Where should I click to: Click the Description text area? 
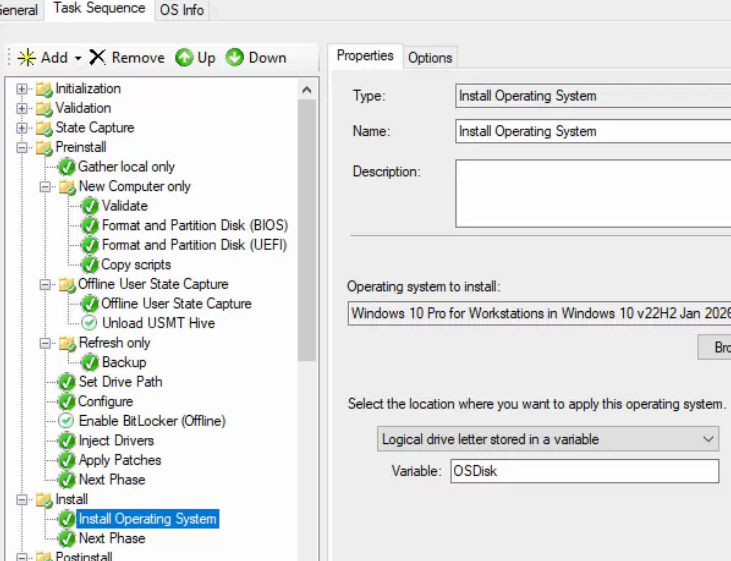point(593,194)
